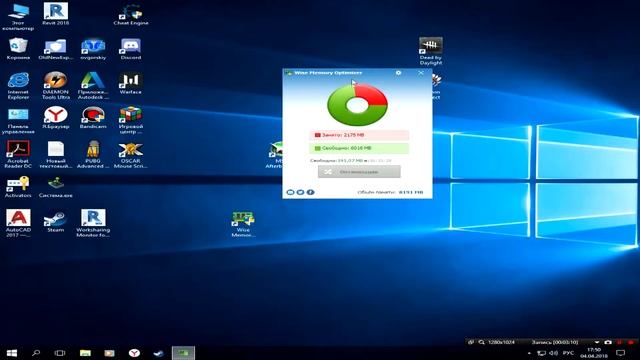Click the 1280x1024 resolution label in recorder
This screenshot has height=360, width=640.
click(x=501, y=342)
